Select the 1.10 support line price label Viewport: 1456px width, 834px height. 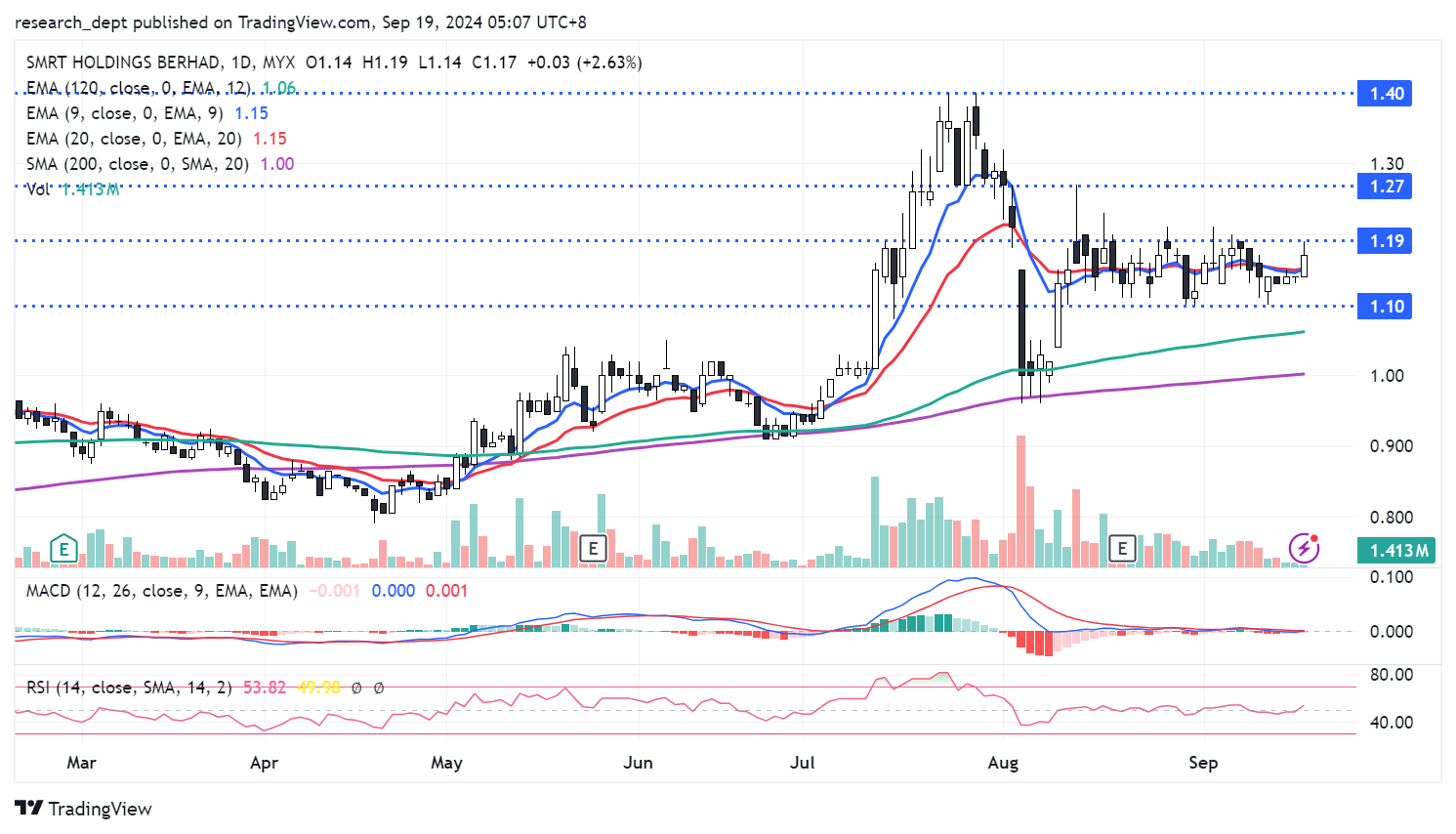coord(1386,307)
